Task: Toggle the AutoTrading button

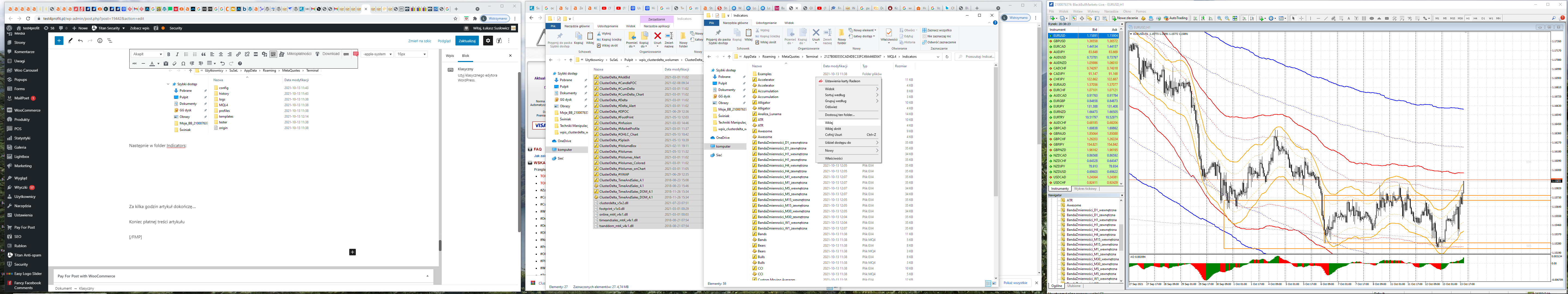Action: (x=1176, y=18)
